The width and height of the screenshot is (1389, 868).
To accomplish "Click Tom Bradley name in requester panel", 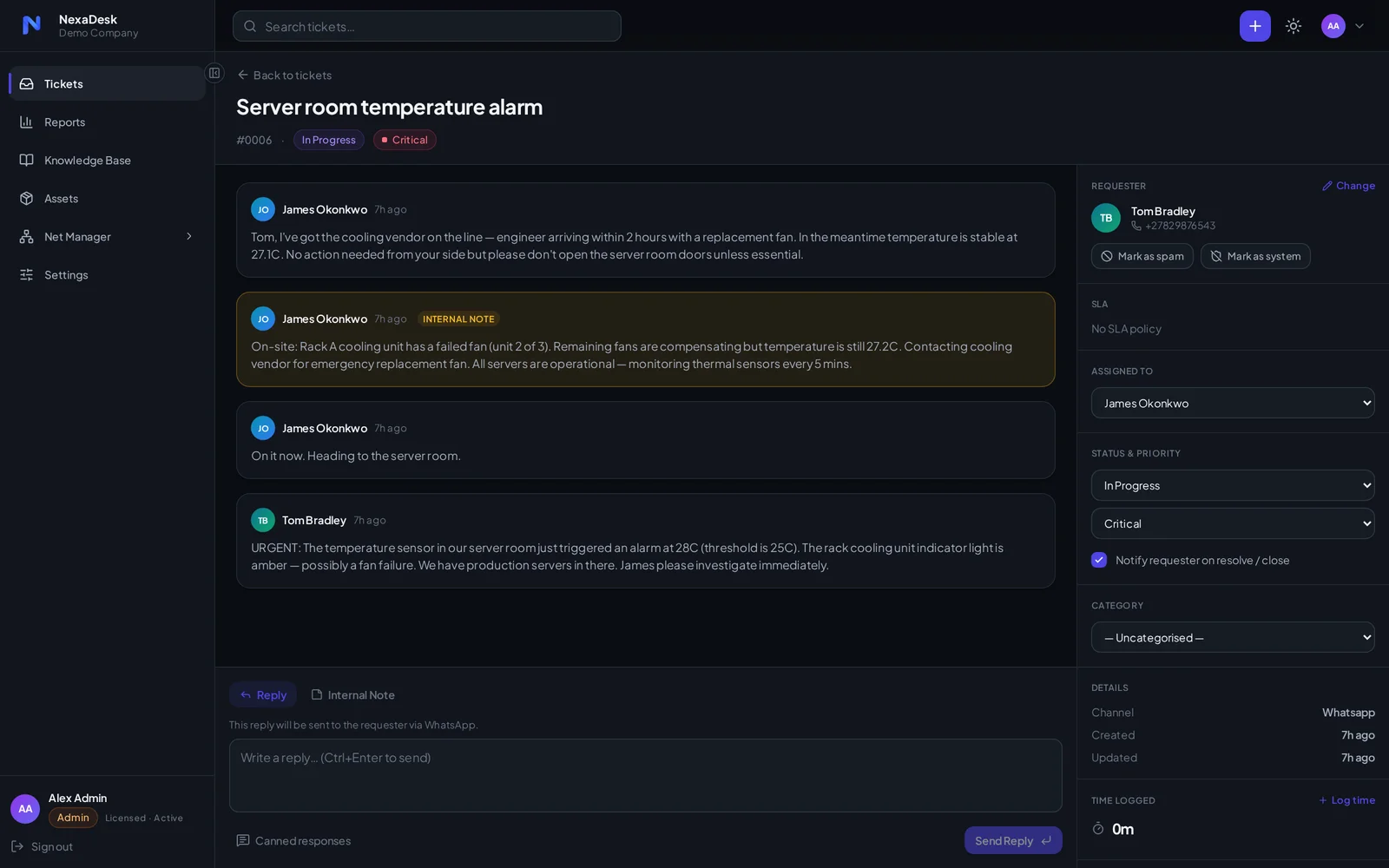I will click(x=1162, y=211).
